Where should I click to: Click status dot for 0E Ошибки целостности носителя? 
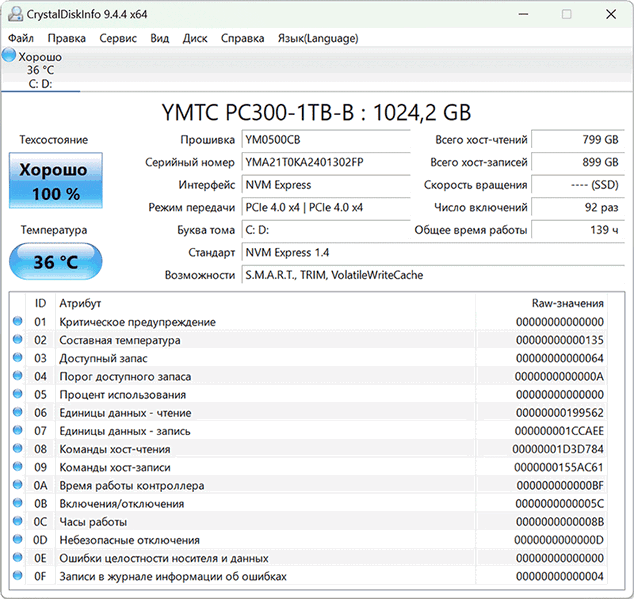(x=17, y=558)
